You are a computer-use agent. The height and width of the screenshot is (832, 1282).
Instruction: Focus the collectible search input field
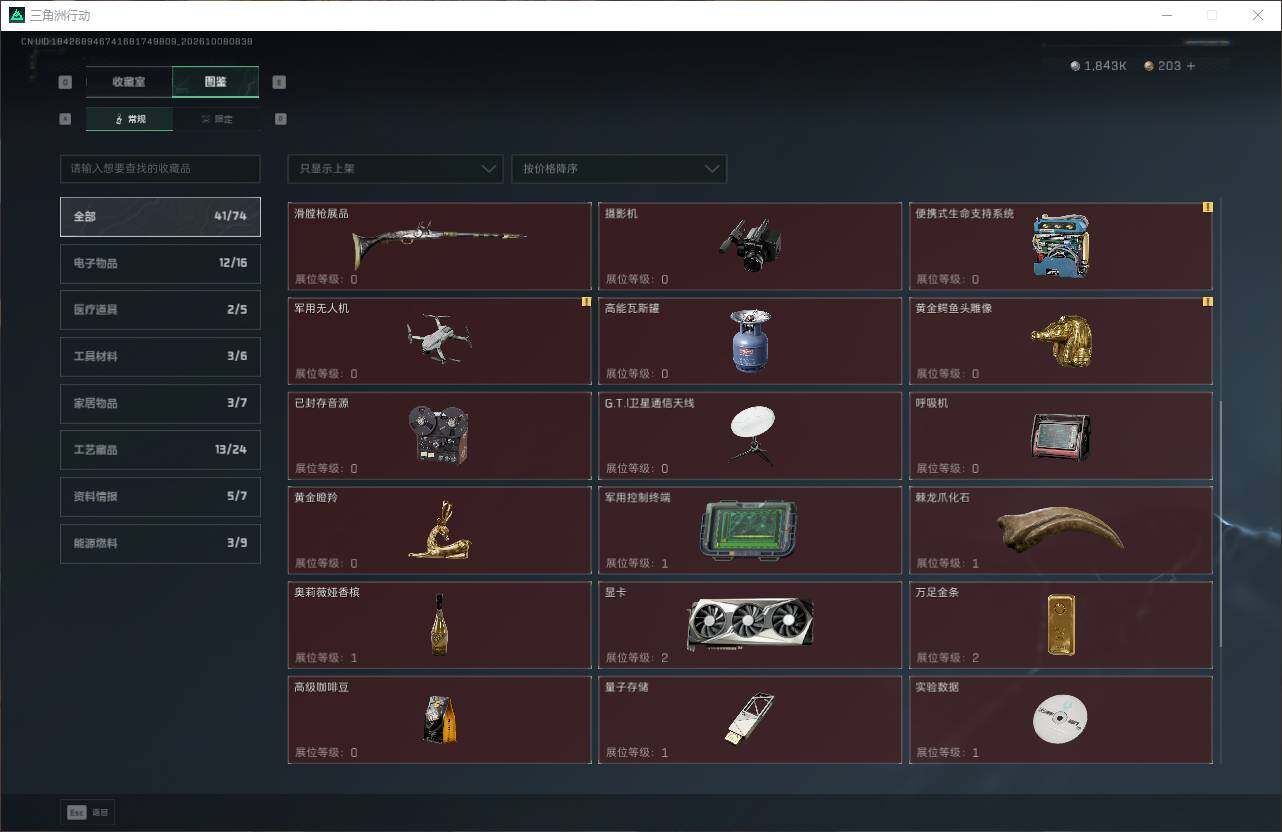[160, 168]
